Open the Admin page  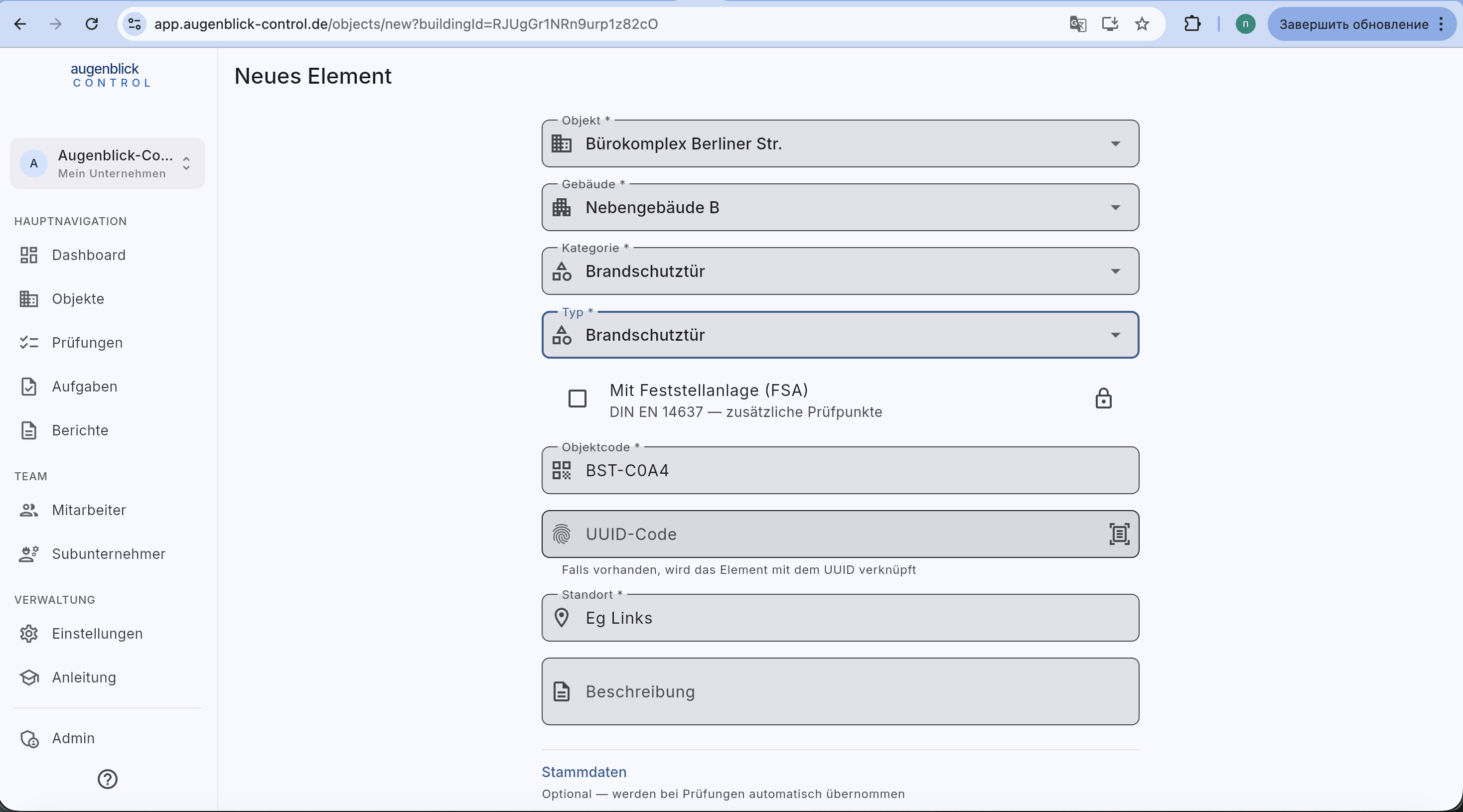pyautogui.click(x=108, y=738)
